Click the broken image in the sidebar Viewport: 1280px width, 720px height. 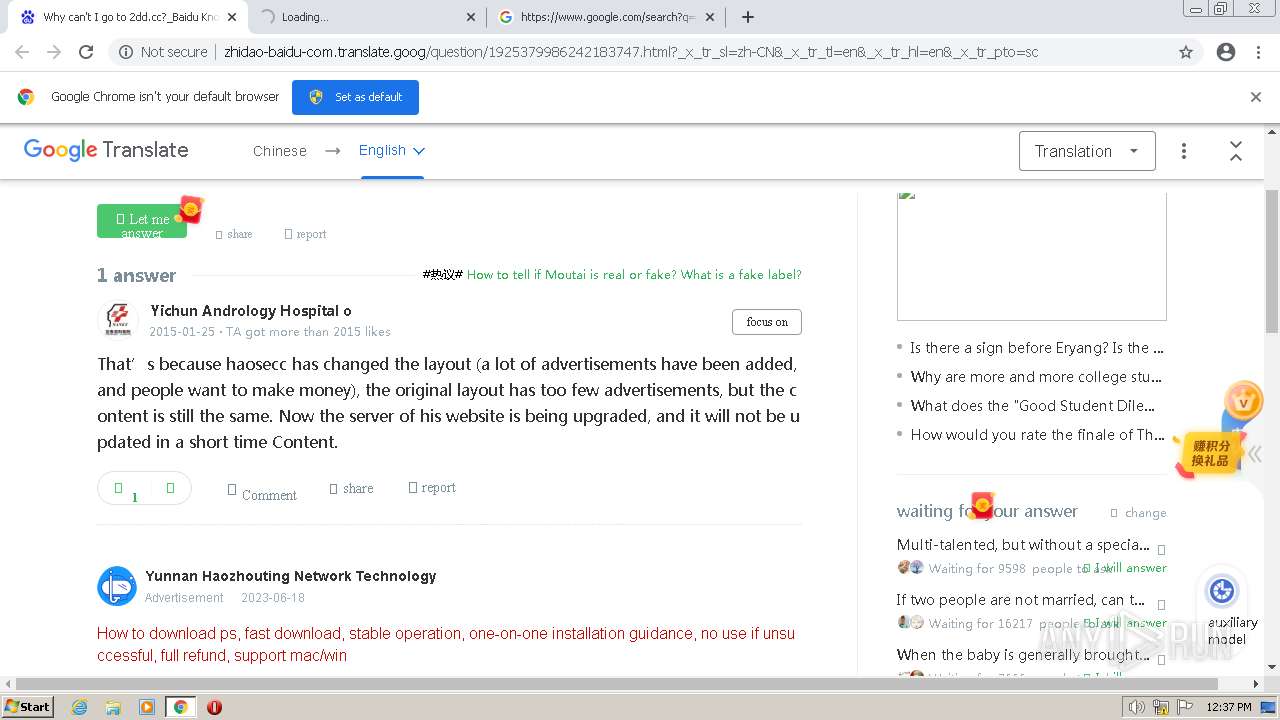[1032, 255]
